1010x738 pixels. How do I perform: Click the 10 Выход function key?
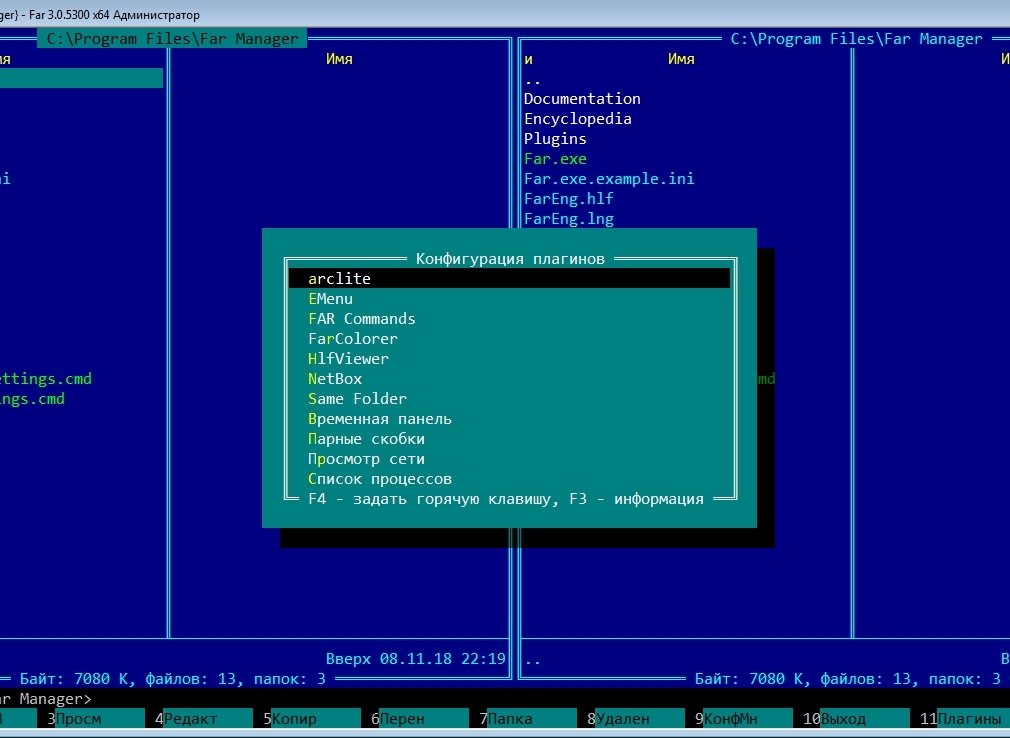(856, 718)
